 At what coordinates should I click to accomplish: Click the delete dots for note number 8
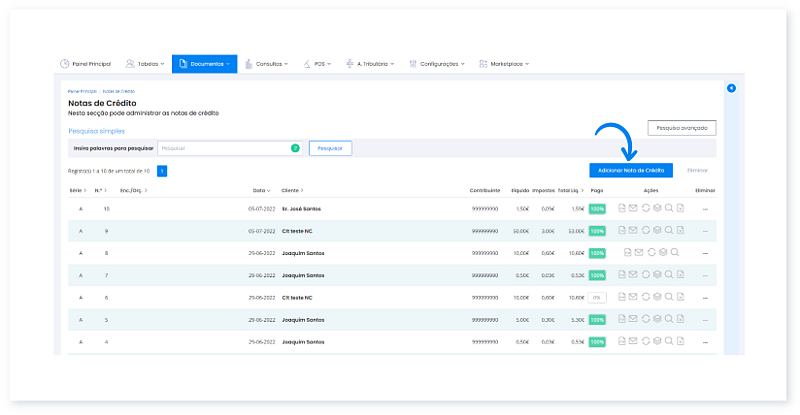(x=705, y=253)
